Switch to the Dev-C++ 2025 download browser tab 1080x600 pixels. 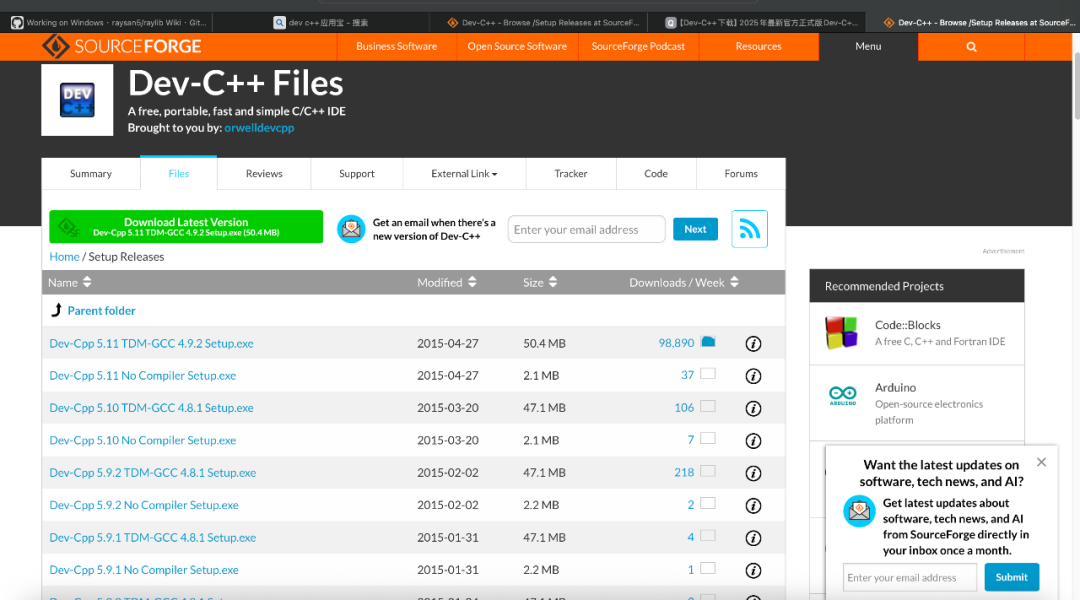pyautogui.click(x=761, y=23)
